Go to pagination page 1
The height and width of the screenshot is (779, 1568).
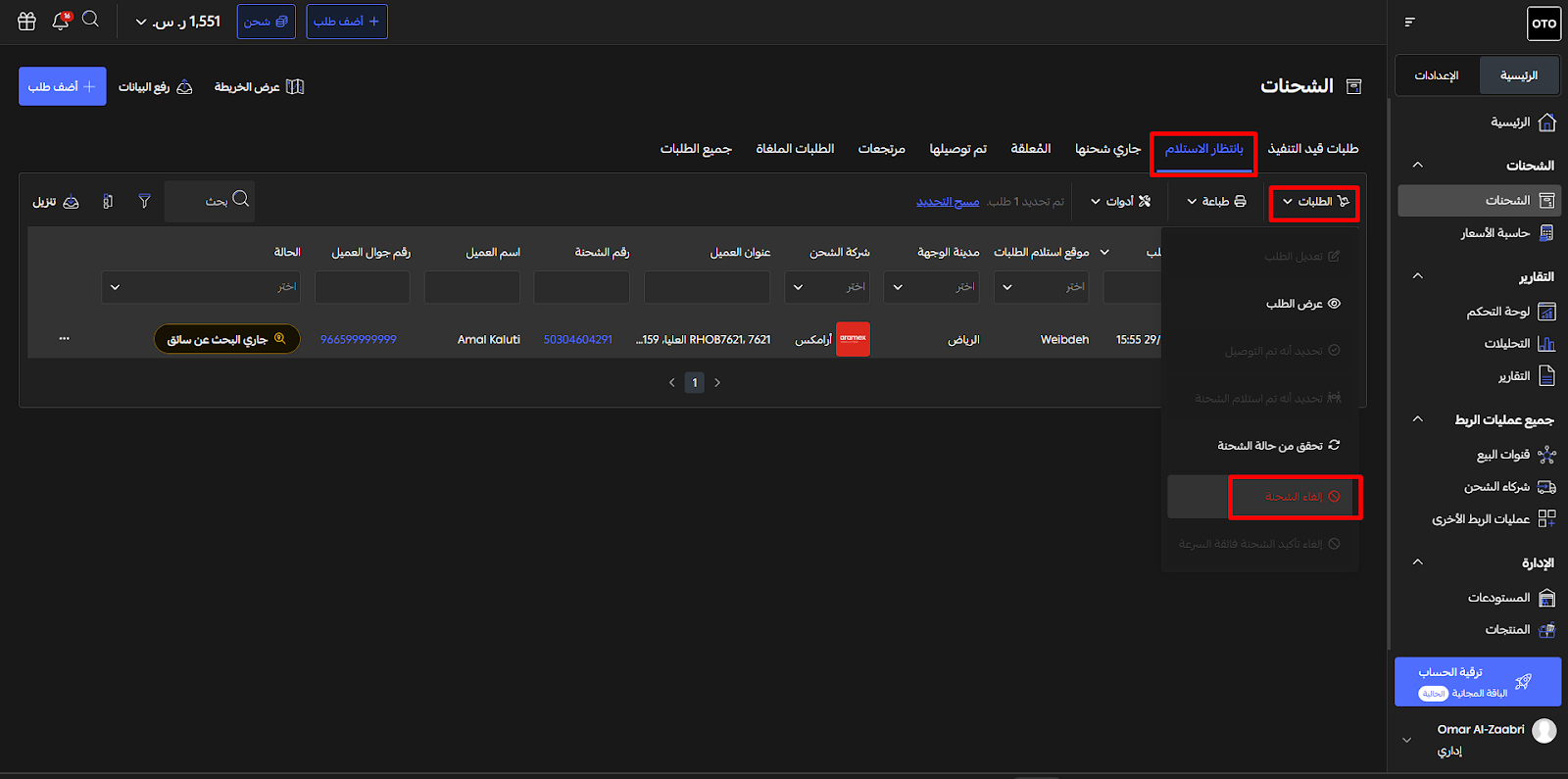695,383
